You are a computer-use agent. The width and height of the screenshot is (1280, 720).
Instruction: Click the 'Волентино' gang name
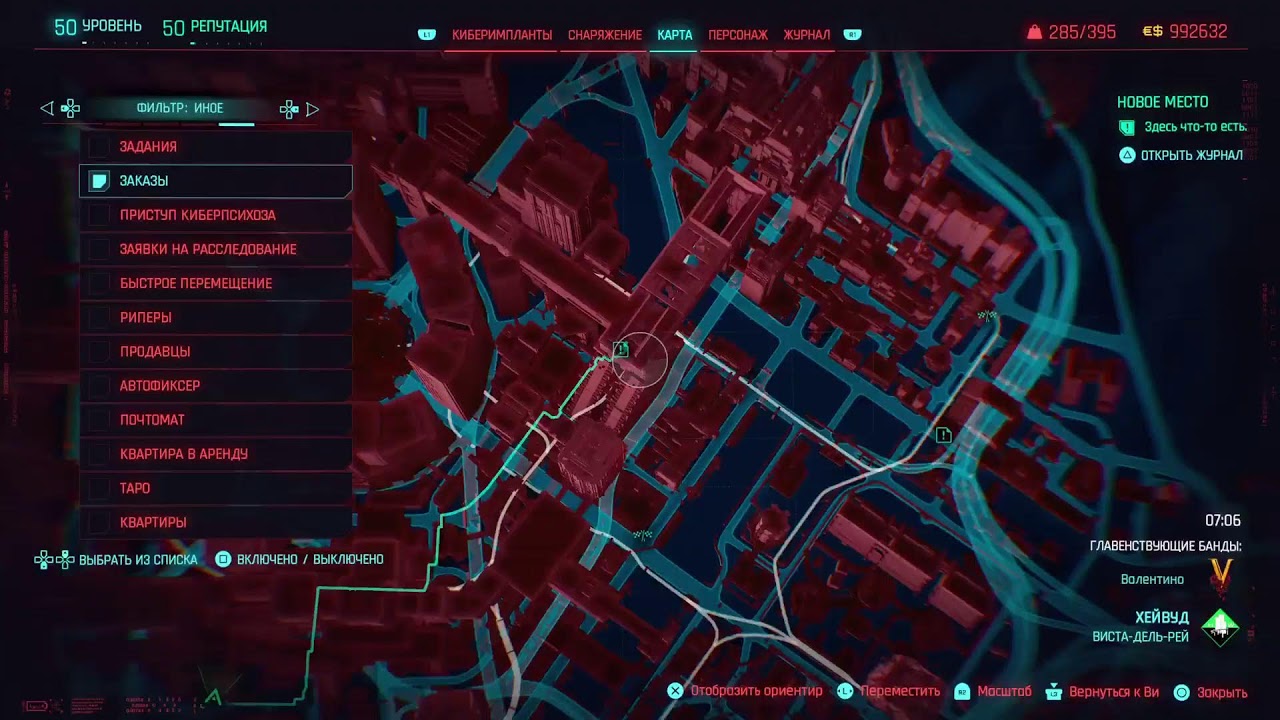point(1152,579)
